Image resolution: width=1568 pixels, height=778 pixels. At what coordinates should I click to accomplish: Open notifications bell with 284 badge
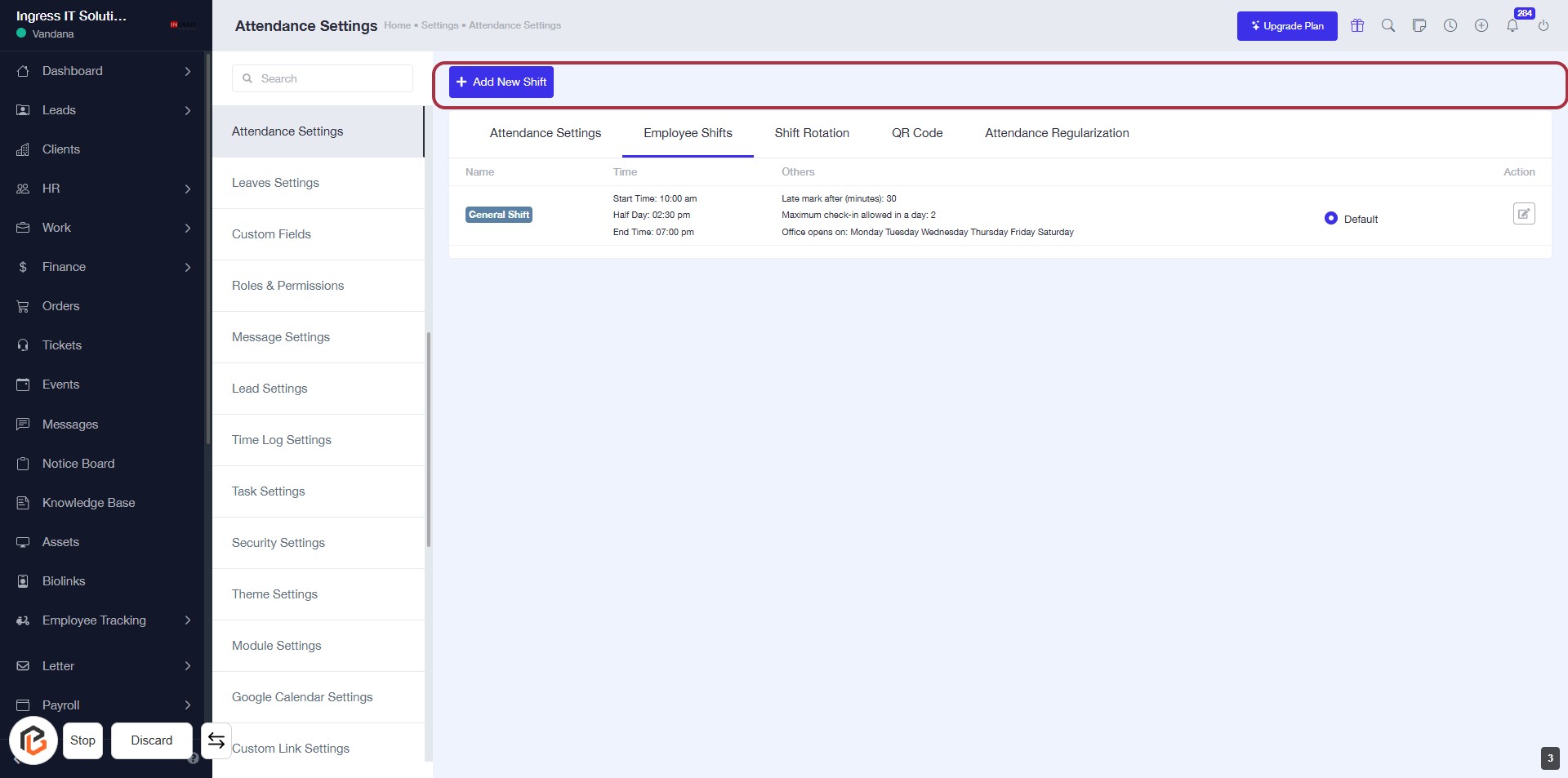[1512, 25]
